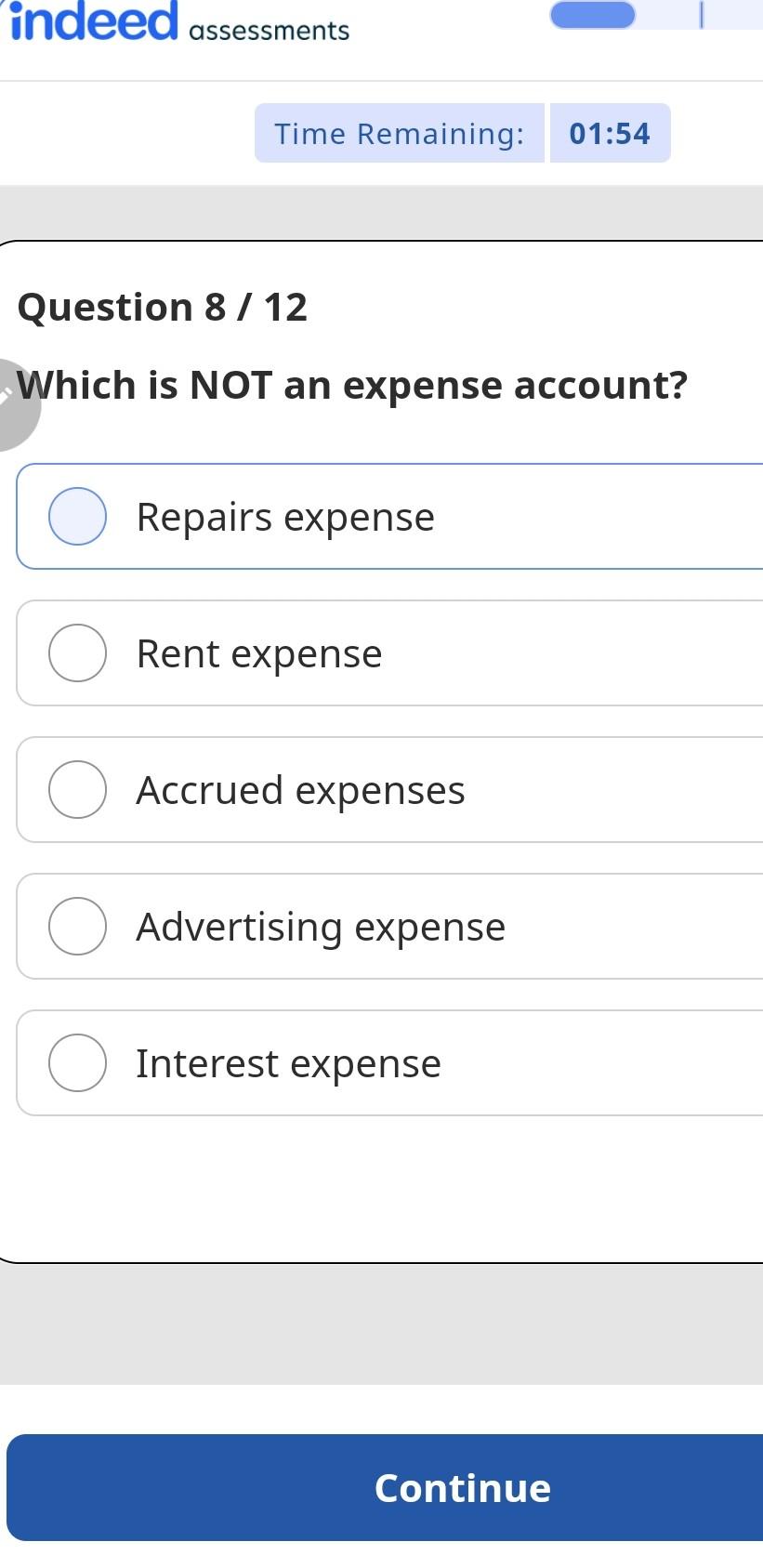Viewport: 763px width, 1568px height.
Task: Click the "Interest expense" answer text
Action: (x=288, y=1063)
